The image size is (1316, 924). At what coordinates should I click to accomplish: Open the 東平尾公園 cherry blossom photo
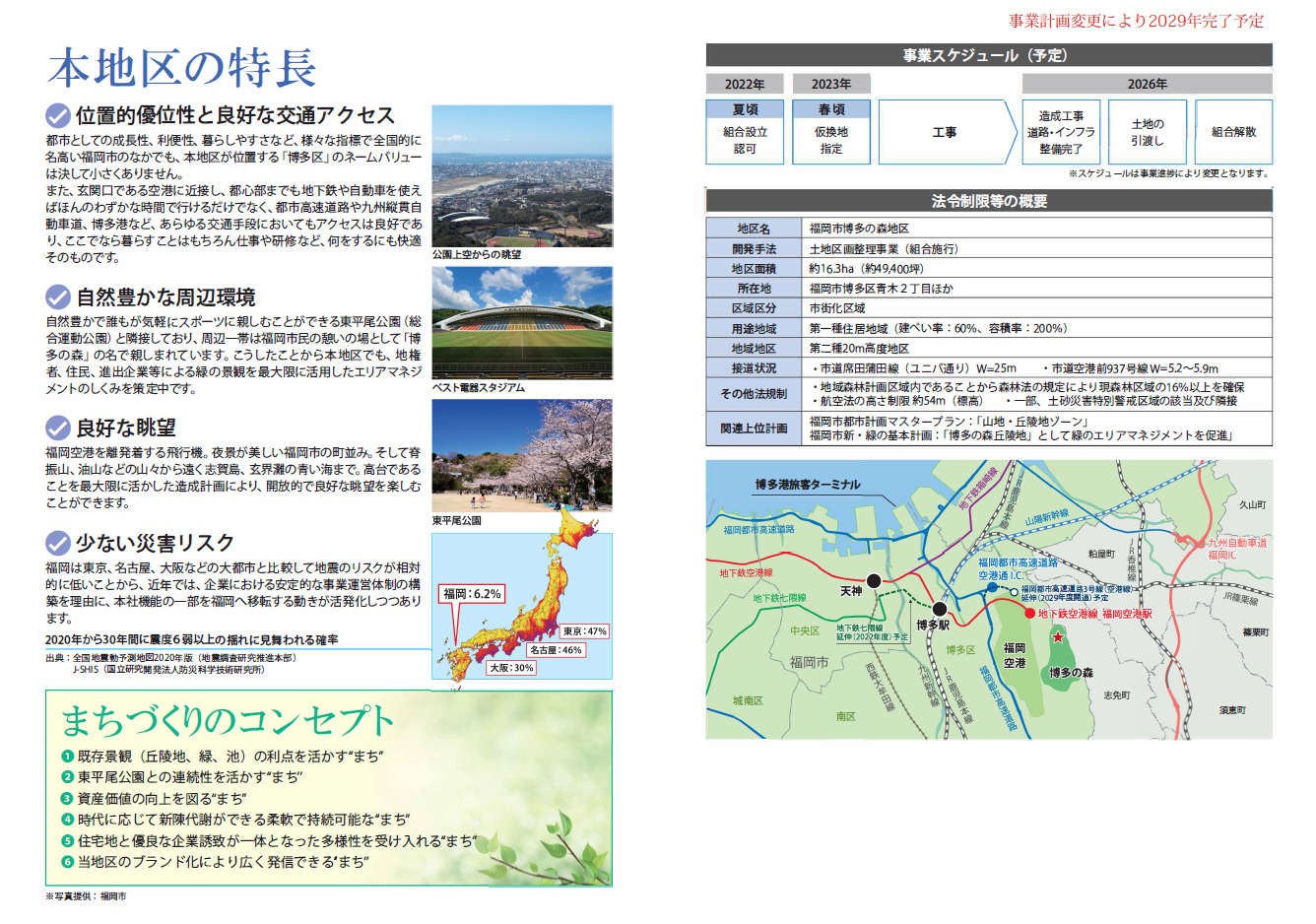[522, 455]
